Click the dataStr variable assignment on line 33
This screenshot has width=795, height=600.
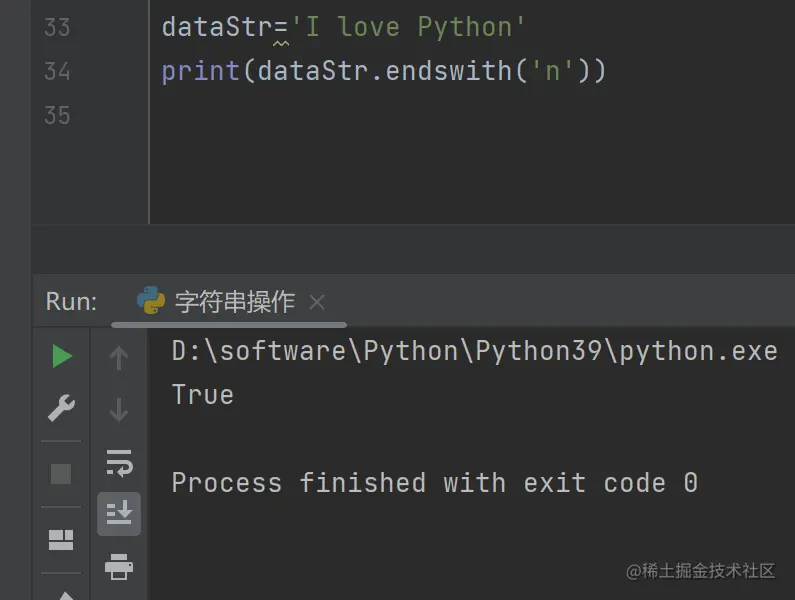coord(219,27)
